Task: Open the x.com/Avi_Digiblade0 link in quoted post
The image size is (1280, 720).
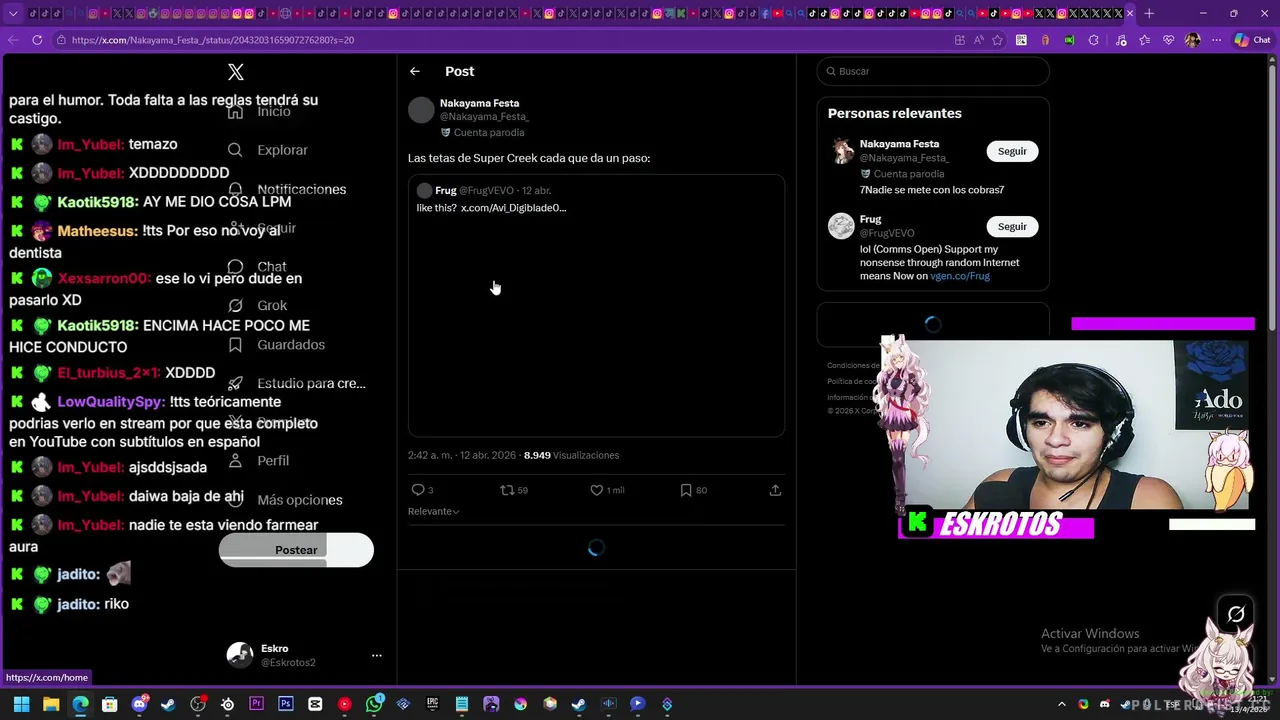Action: (513, 208)
